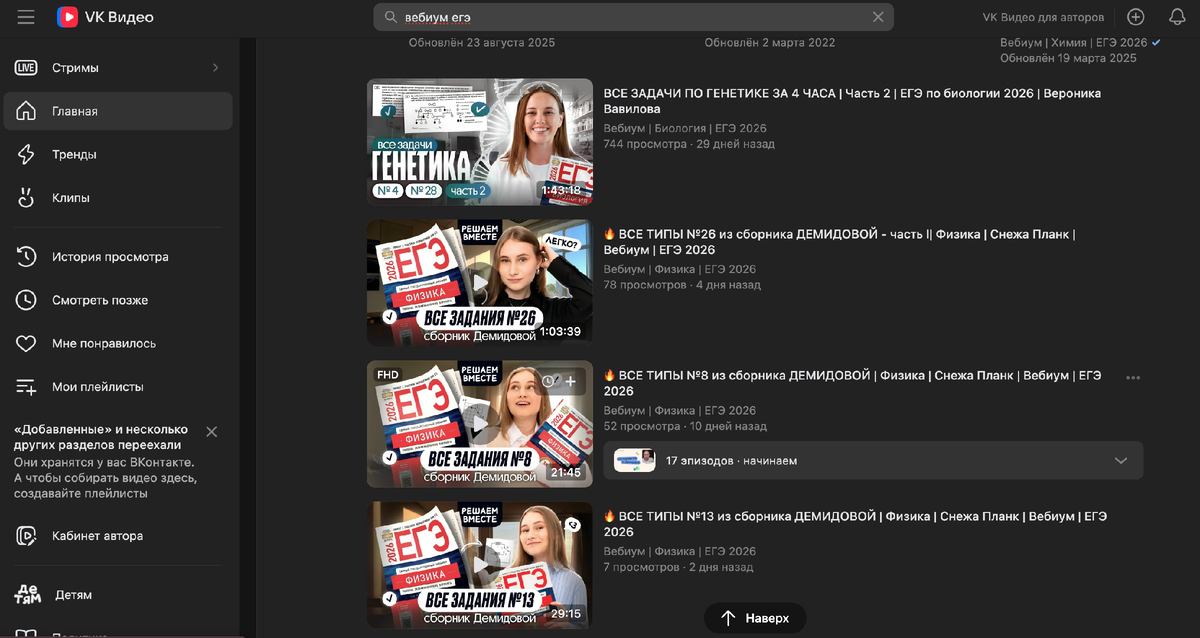
Task: Click watch-later clock on №8 thumbnail
Action: [548, 381]
